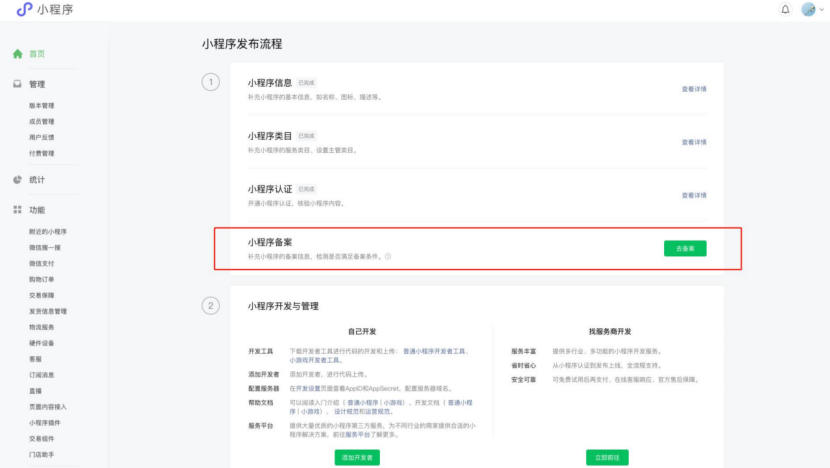Image resolution: width=830 pixels, height=468 pixels.
Task: Click the 小程序备案 heading
Action: pos(270,242)
